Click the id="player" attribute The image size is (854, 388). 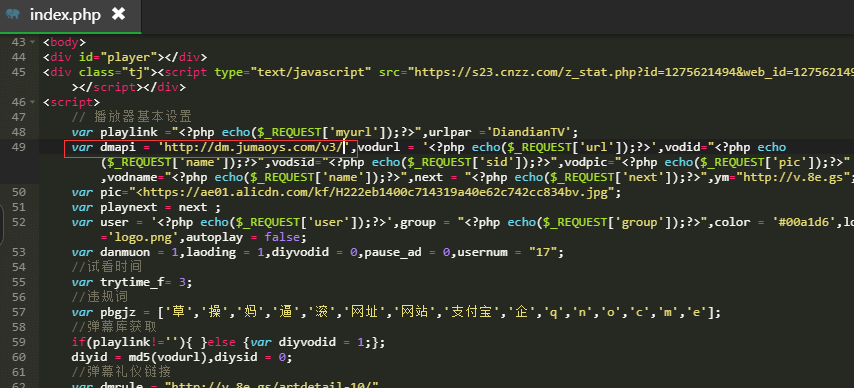pyautogui.click(x=118, y=57)
